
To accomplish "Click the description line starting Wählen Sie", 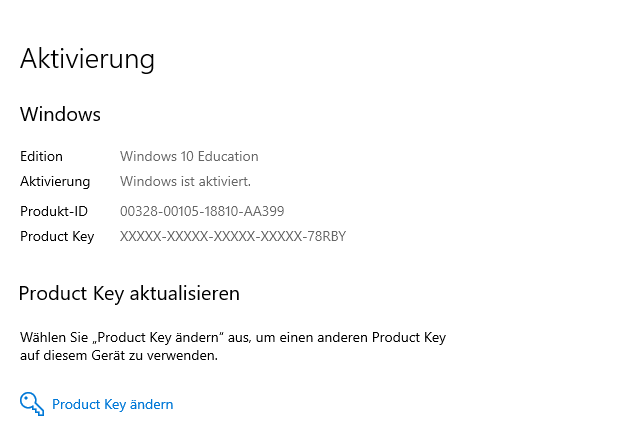I will pos(232,337).
